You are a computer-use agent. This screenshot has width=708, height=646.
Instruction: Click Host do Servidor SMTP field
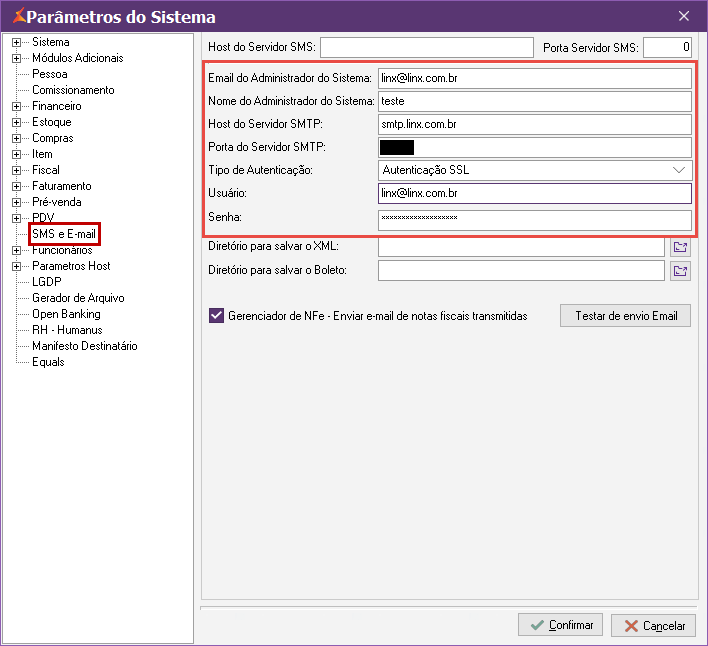(x=535, y=125)
